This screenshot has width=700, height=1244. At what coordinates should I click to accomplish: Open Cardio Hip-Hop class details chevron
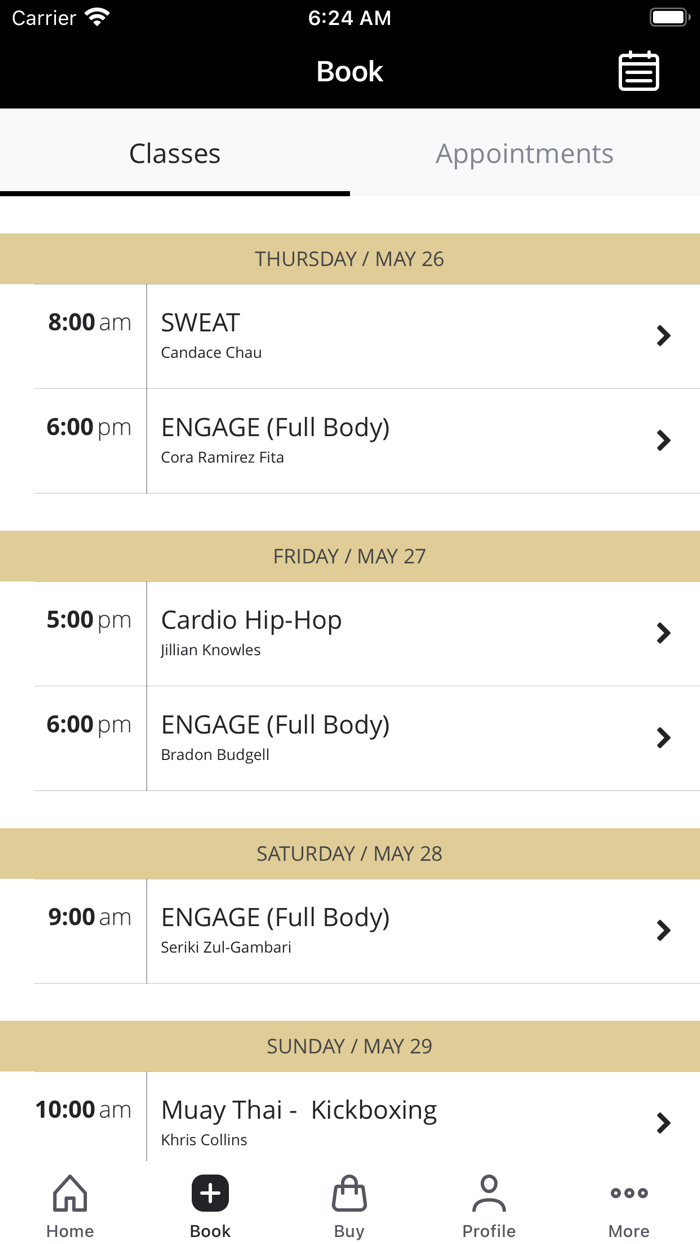[x=663, y=633]
